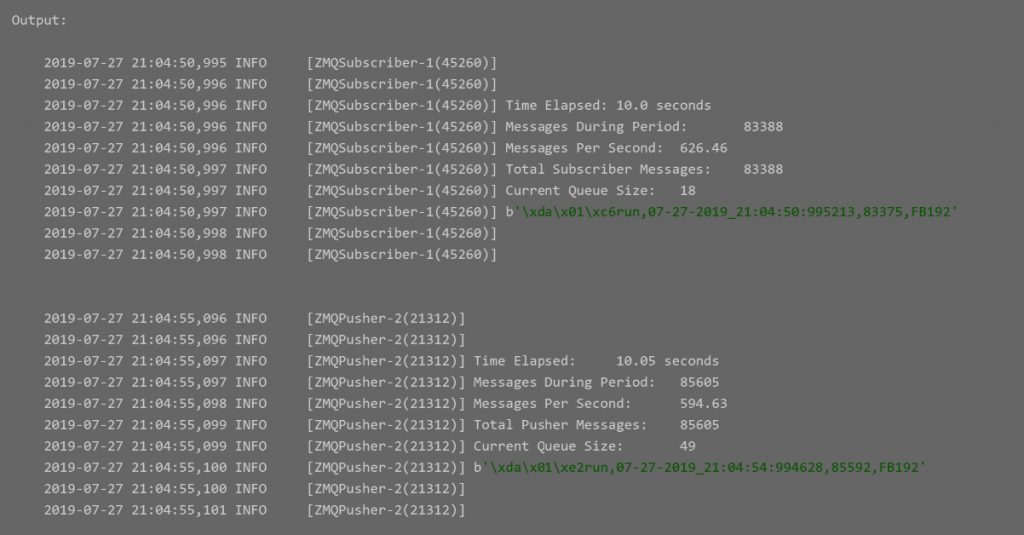The image size is (1024, 535).
Task: Click INFO level on 21:04:55,098 line
Action: click(251, 404)
